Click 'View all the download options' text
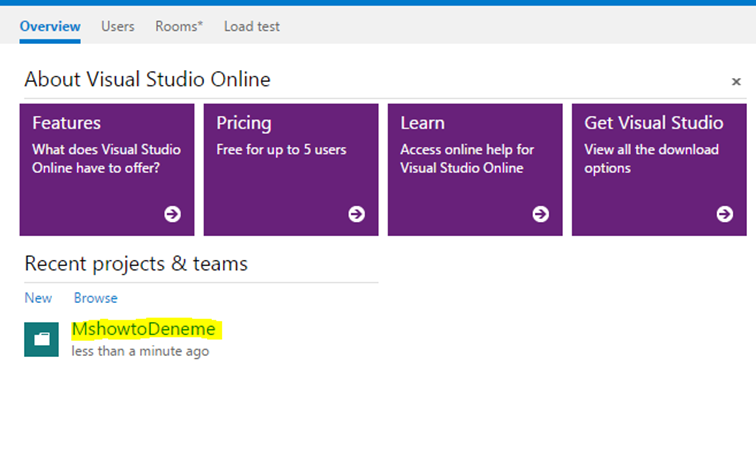 (651, 159)
